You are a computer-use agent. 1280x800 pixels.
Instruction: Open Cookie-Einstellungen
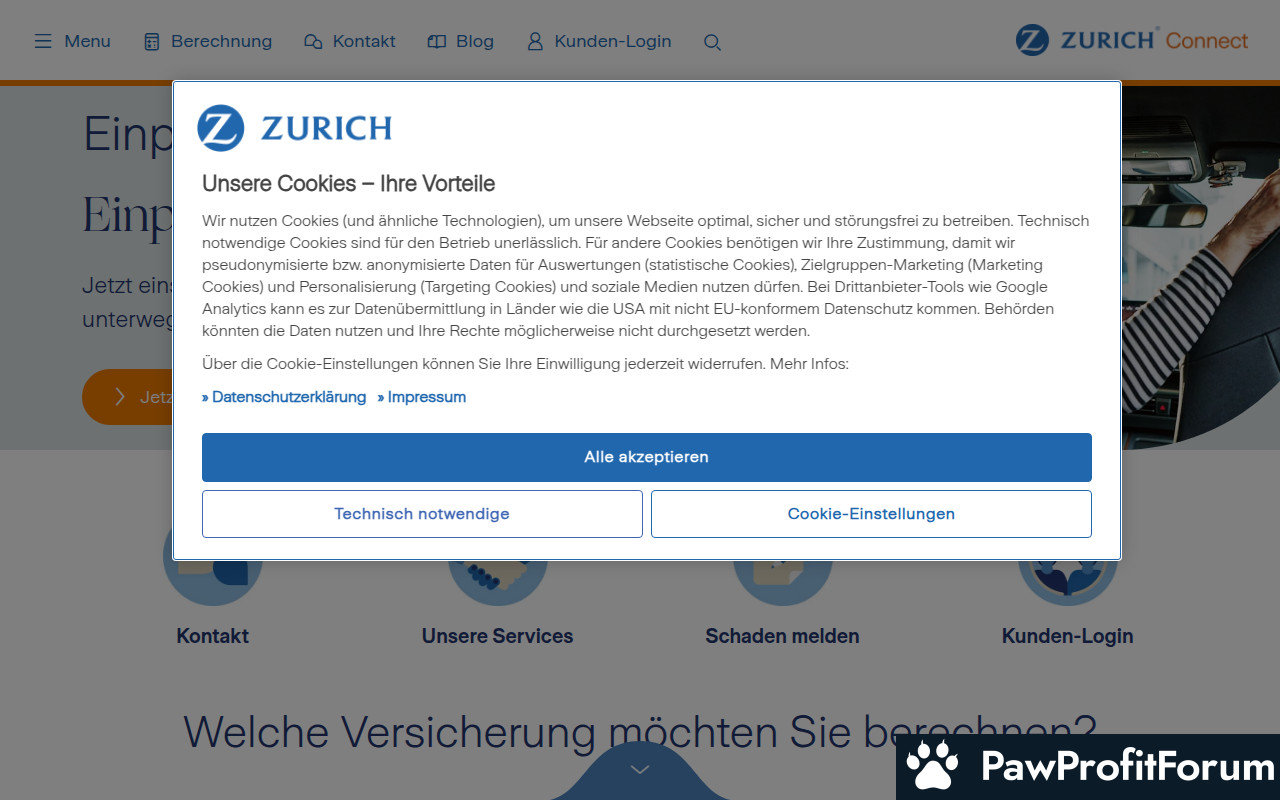(871, 514)
